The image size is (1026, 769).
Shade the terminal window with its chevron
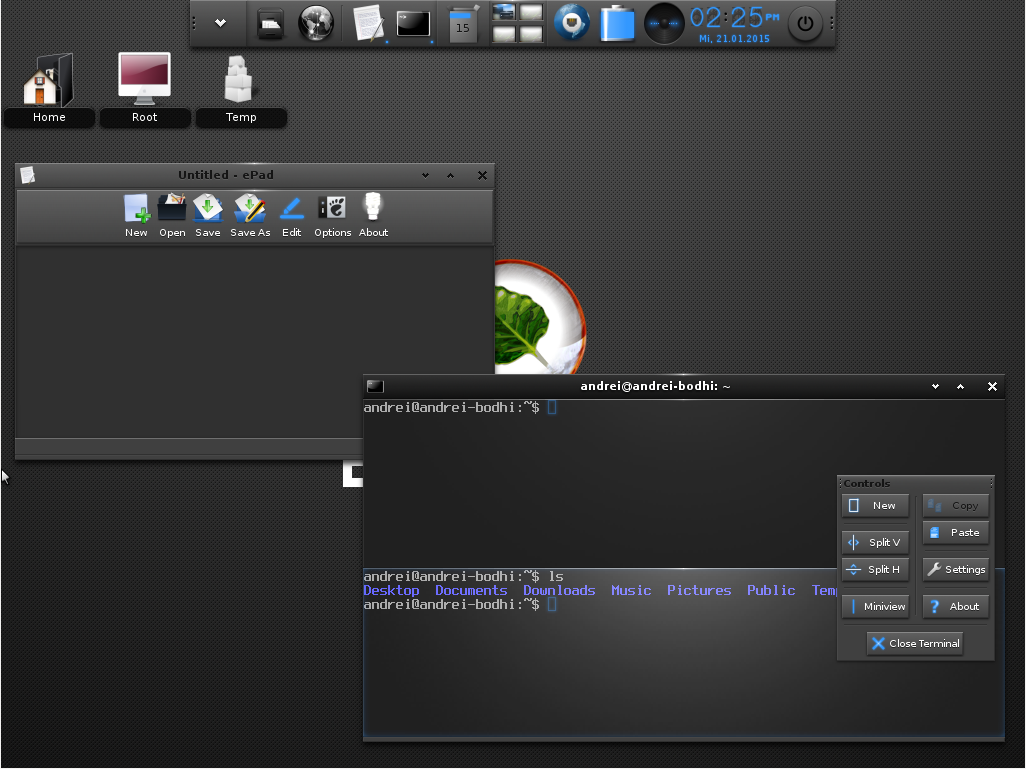[959, 386]
